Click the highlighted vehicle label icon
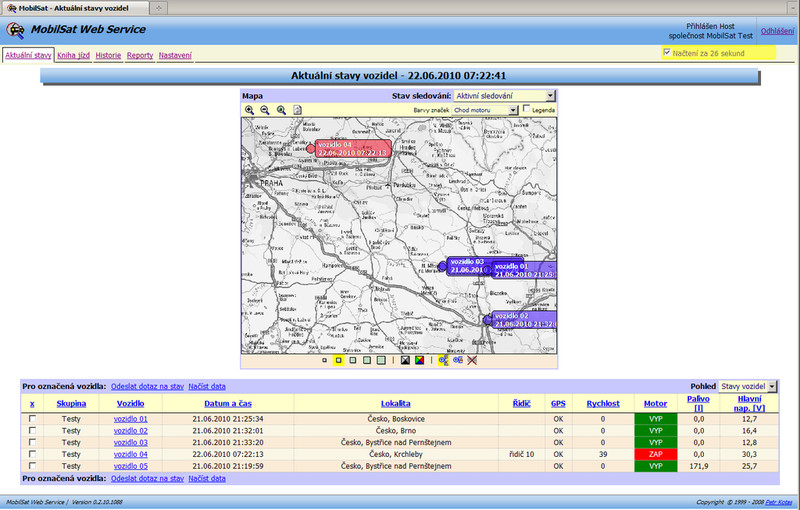 443,361
